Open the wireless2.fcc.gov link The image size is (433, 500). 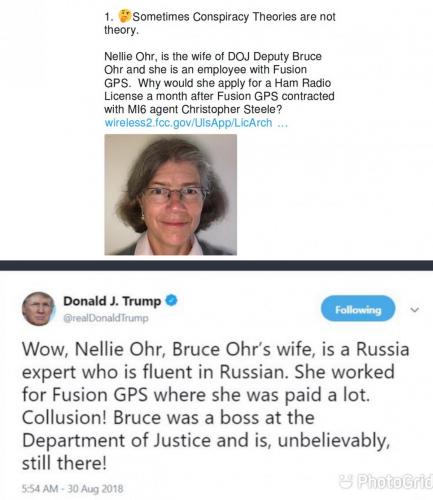tap(188, 123)
